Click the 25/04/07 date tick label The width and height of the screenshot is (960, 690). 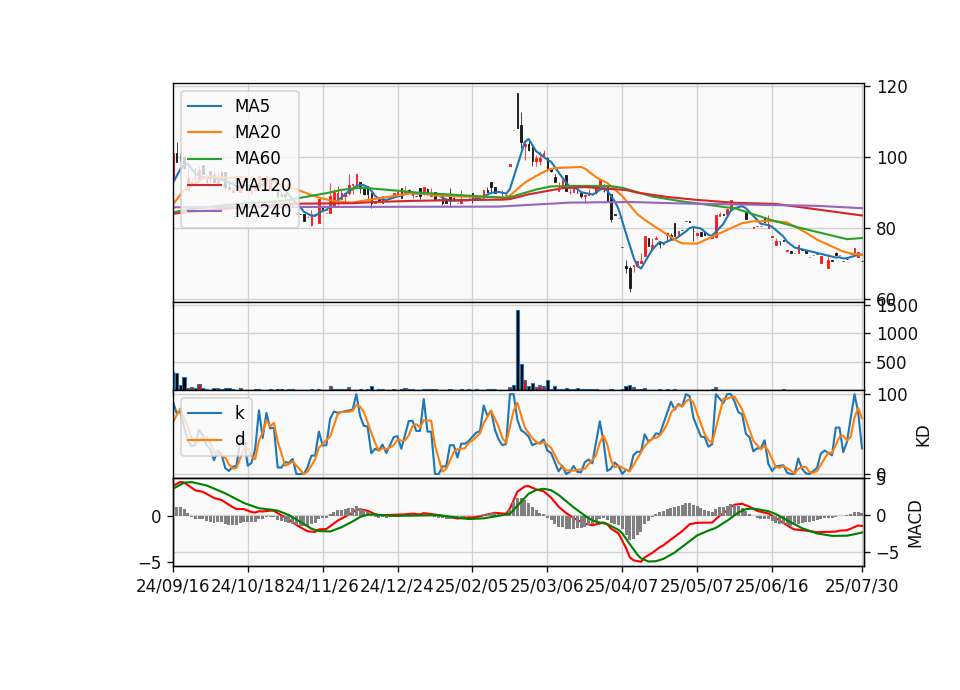[622, 587]
